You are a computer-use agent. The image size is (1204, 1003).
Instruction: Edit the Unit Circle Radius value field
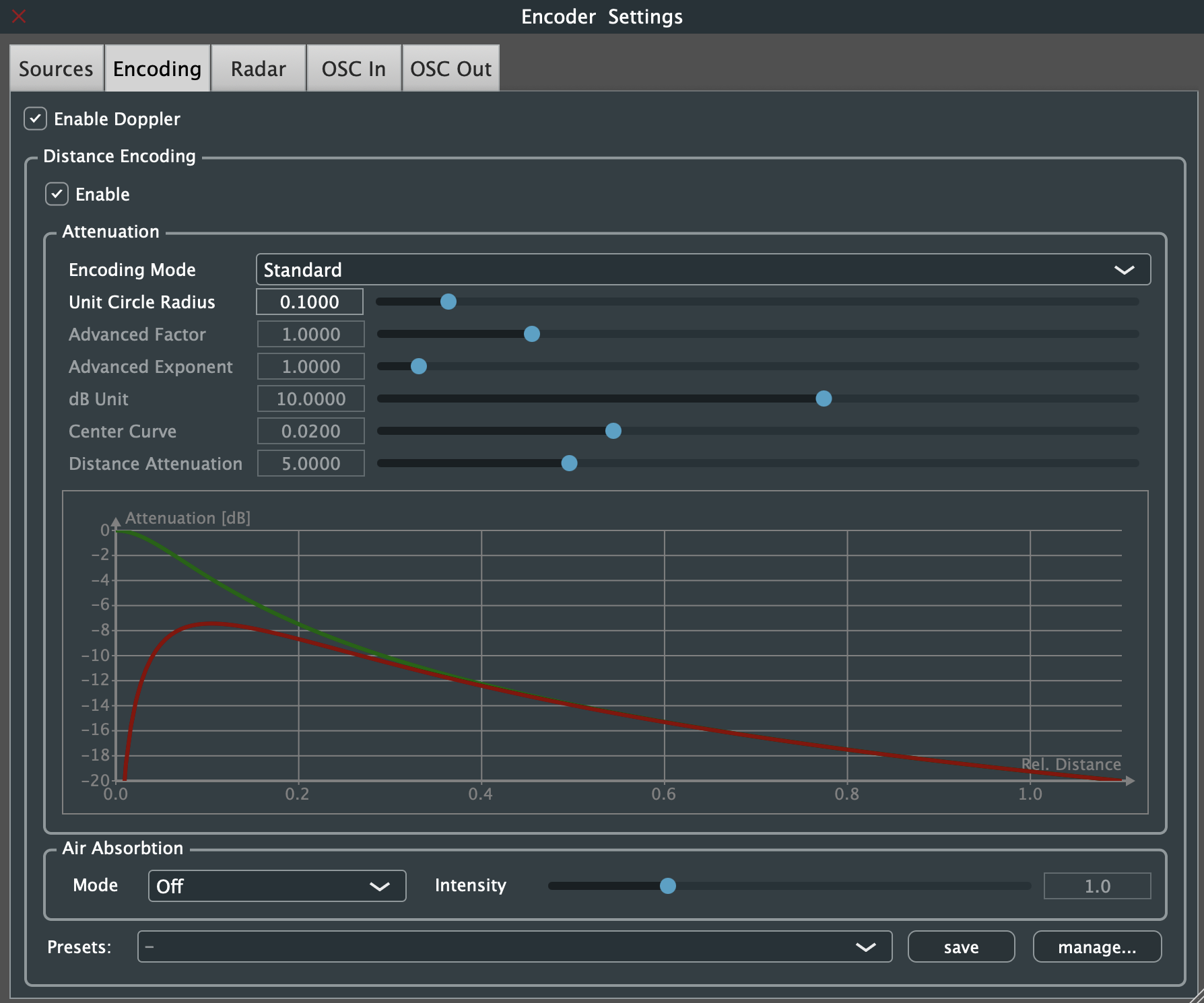pos(309,302)
